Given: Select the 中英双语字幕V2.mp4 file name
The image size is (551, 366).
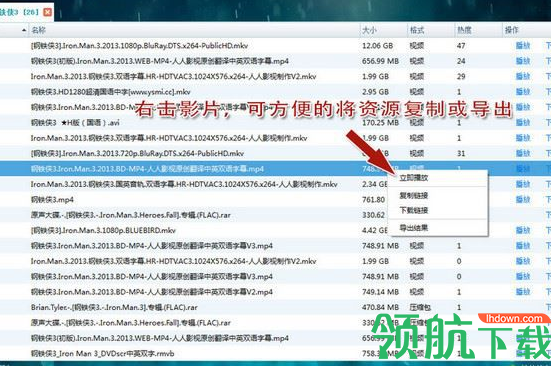Looking at the screenshot, I should [x=152, y=292].
